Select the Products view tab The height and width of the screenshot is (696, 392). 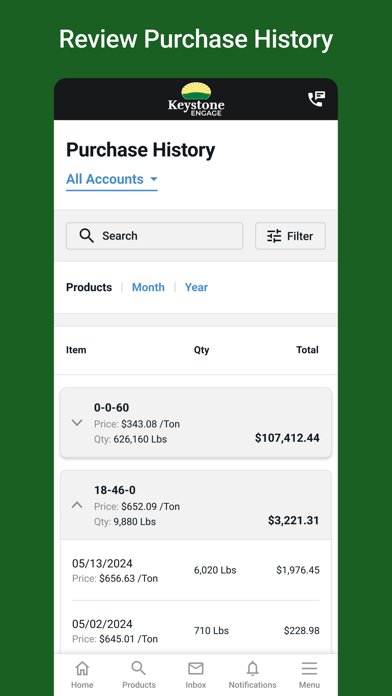click(89, 287)
